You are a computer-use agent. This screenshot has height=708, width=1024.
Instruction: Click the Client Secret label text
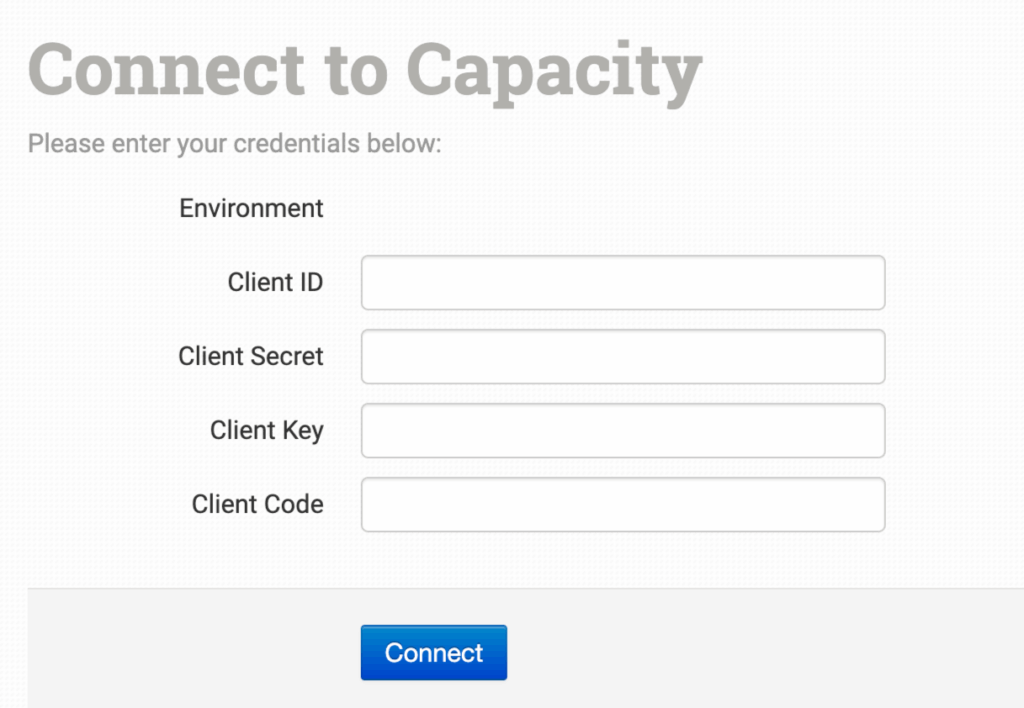click(251, 356)
